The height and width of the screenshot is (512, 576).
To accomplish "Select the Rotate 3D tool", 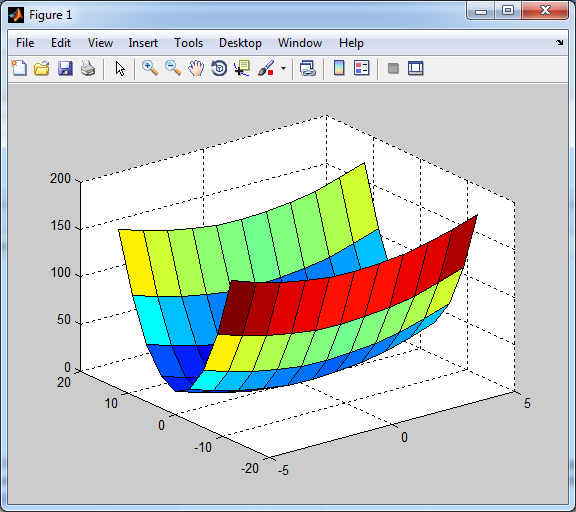I will click(219, 68).
